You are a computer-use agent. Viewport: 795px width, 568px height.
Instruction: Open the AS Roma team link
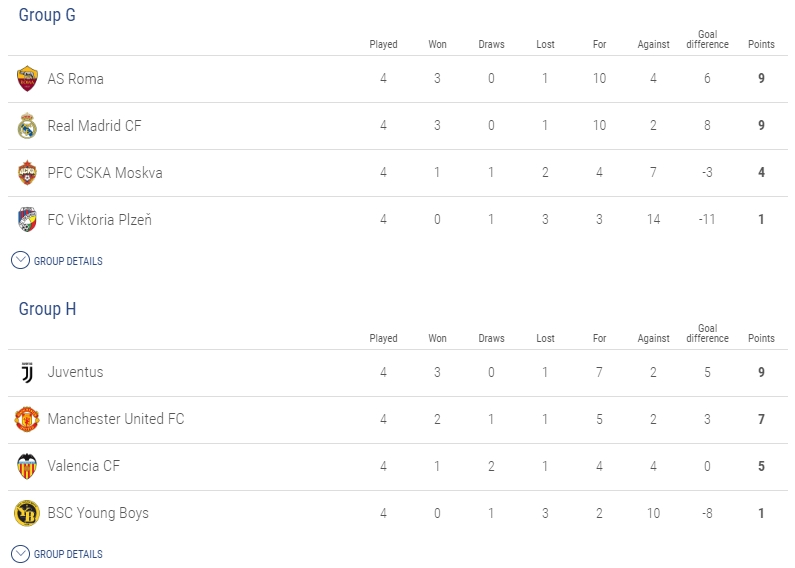tap(76, 79)
